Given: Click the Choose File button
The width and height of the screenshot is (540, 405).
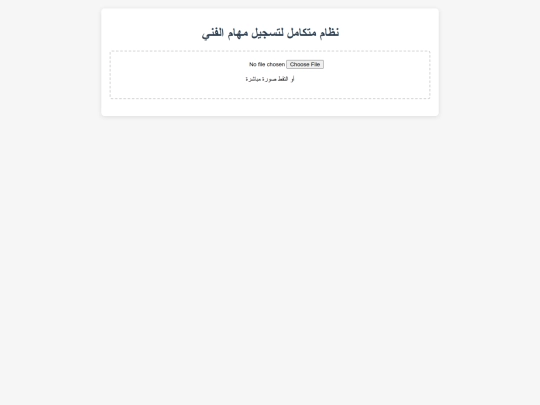Looking at the screenshot, I should 305,64.
